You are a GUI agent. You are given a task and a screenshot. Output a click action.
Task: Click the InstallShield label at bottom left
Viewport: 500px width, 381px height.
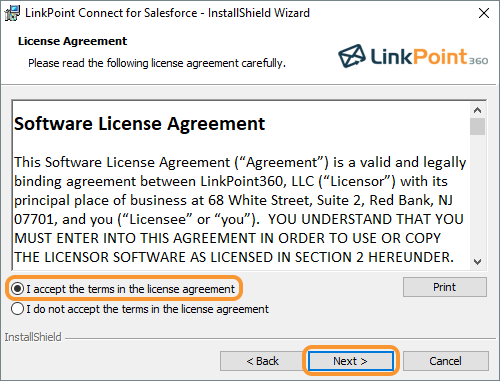[33, 337]
